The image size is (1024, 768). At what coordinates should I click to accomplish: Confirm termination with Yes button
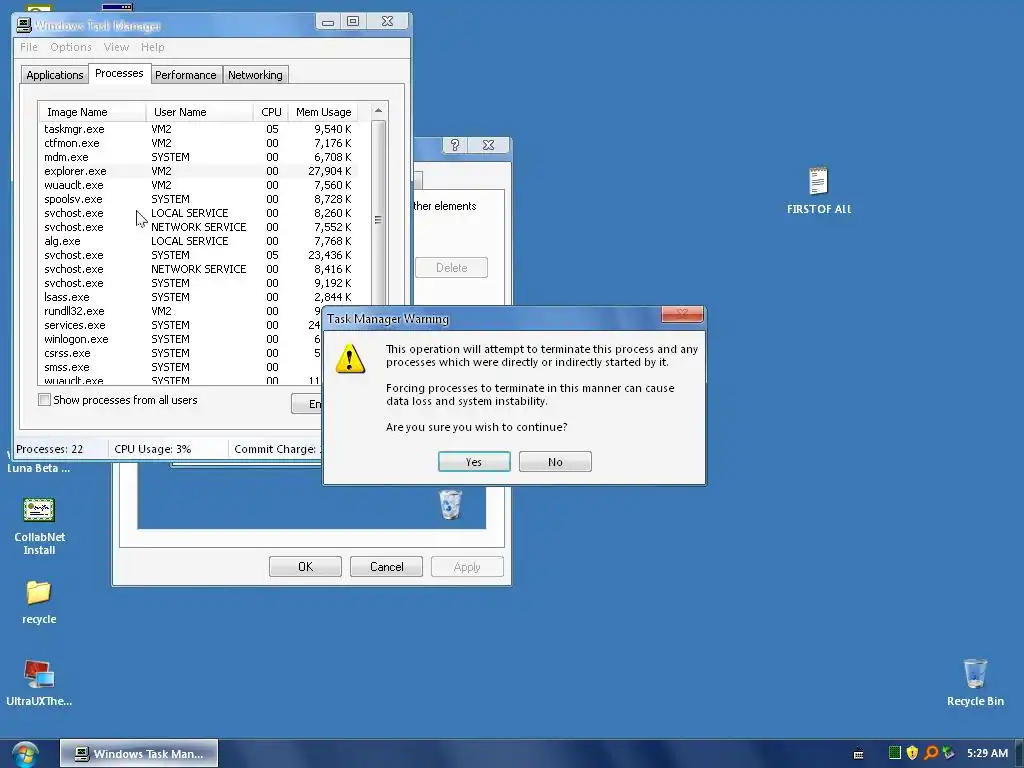(474, 462)
